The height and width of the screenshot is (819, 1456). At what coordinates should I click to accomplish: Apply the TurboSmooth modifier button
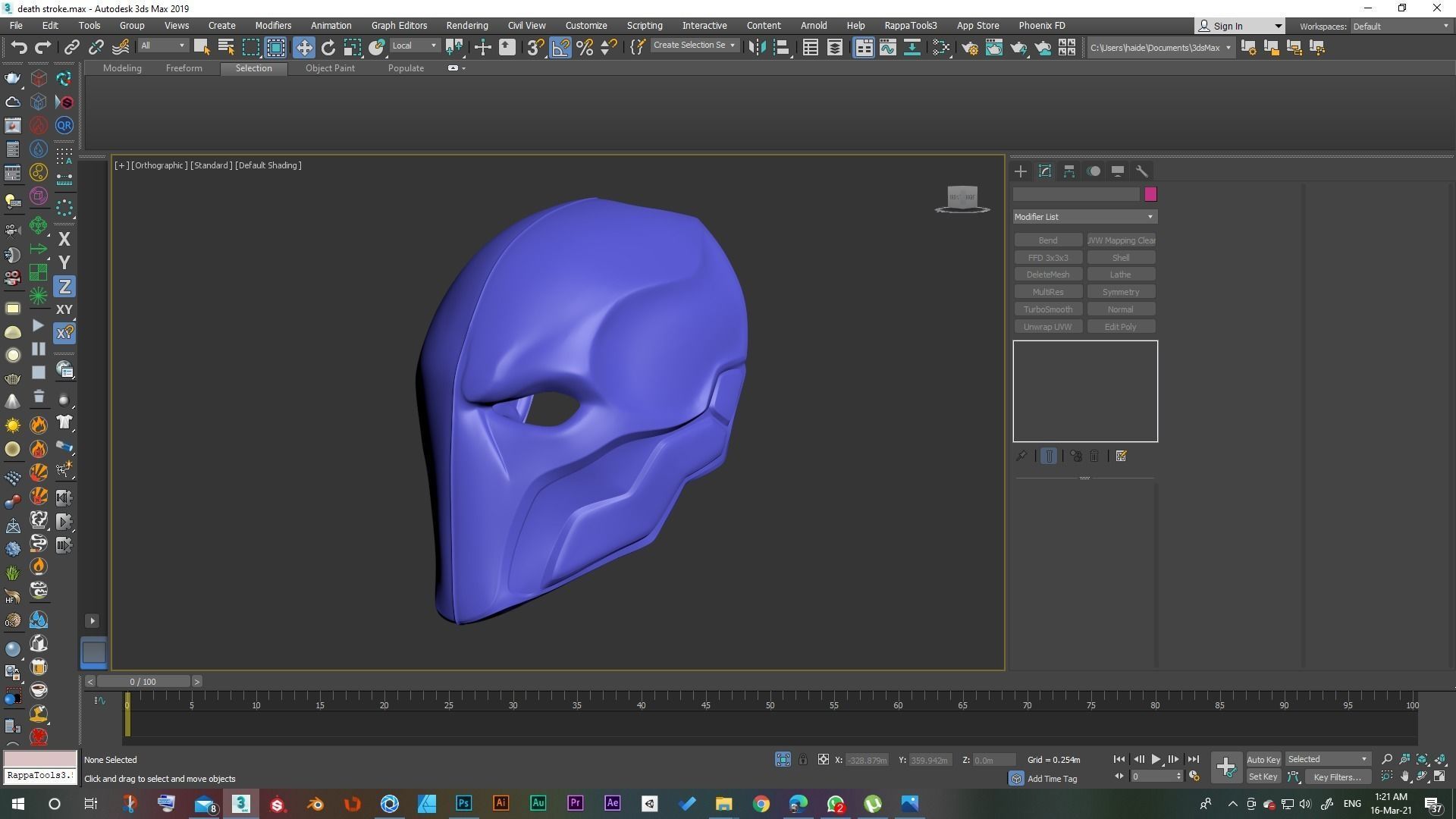(x=1048, y=309)
